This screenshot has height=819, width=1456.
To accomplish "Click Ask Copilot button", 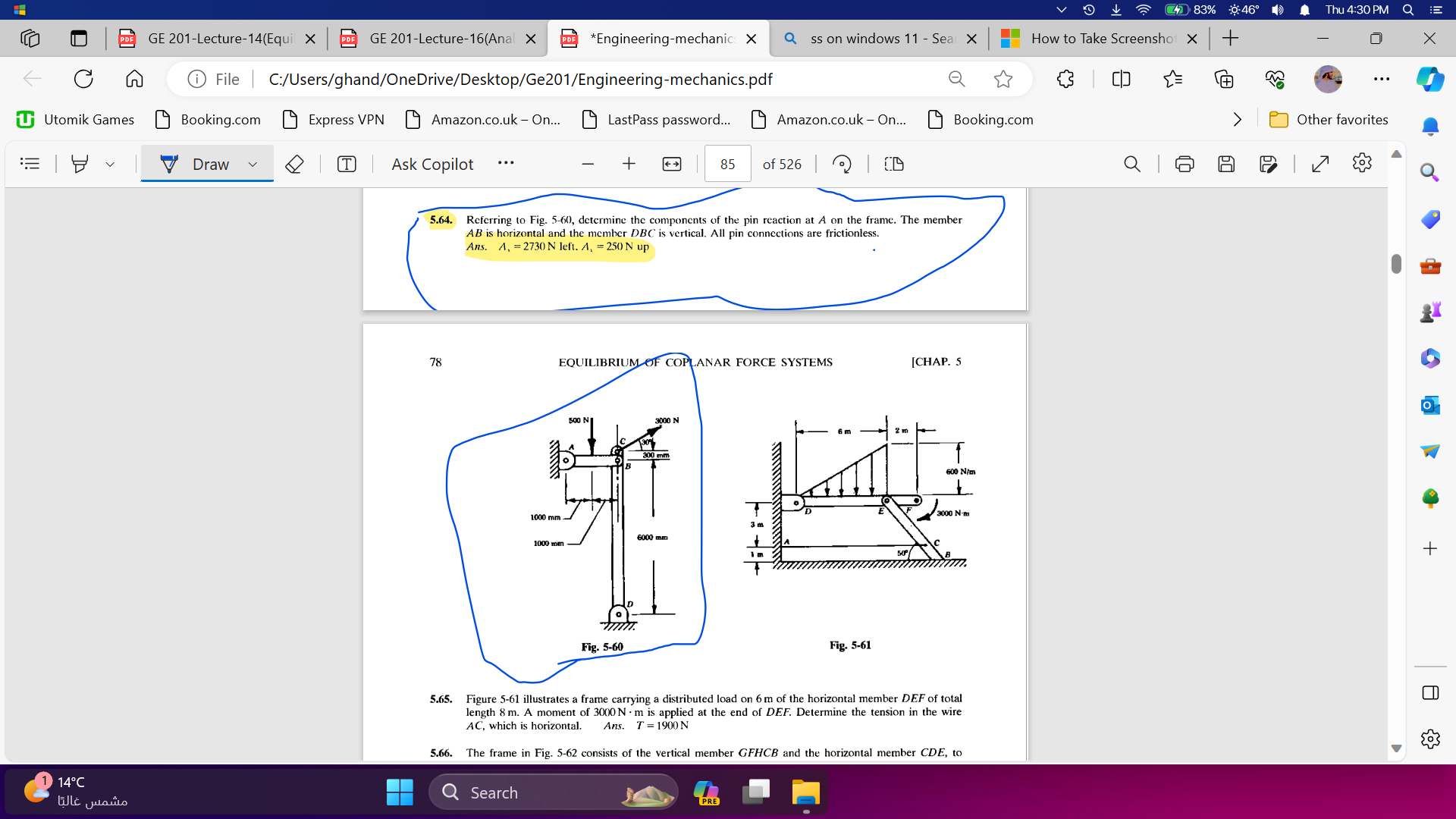I will [x=432, y=164].
